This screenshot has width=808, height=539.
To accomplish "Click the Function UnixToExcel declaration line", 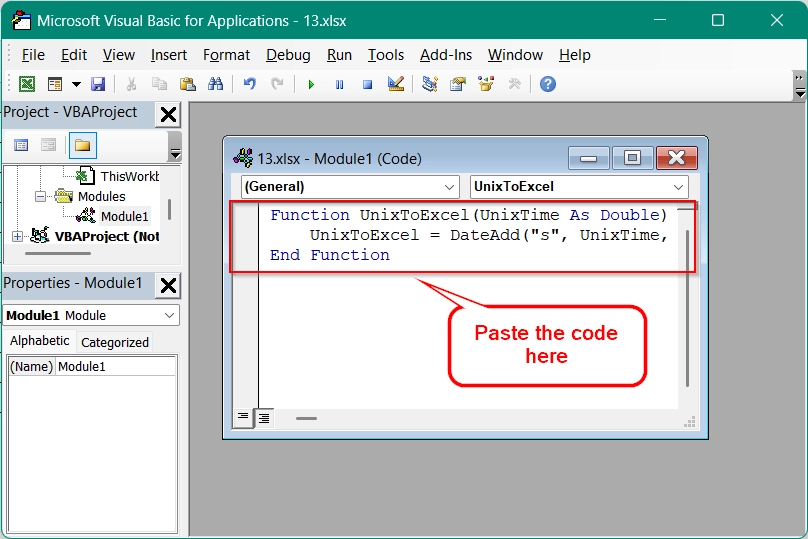I will 468,215.
